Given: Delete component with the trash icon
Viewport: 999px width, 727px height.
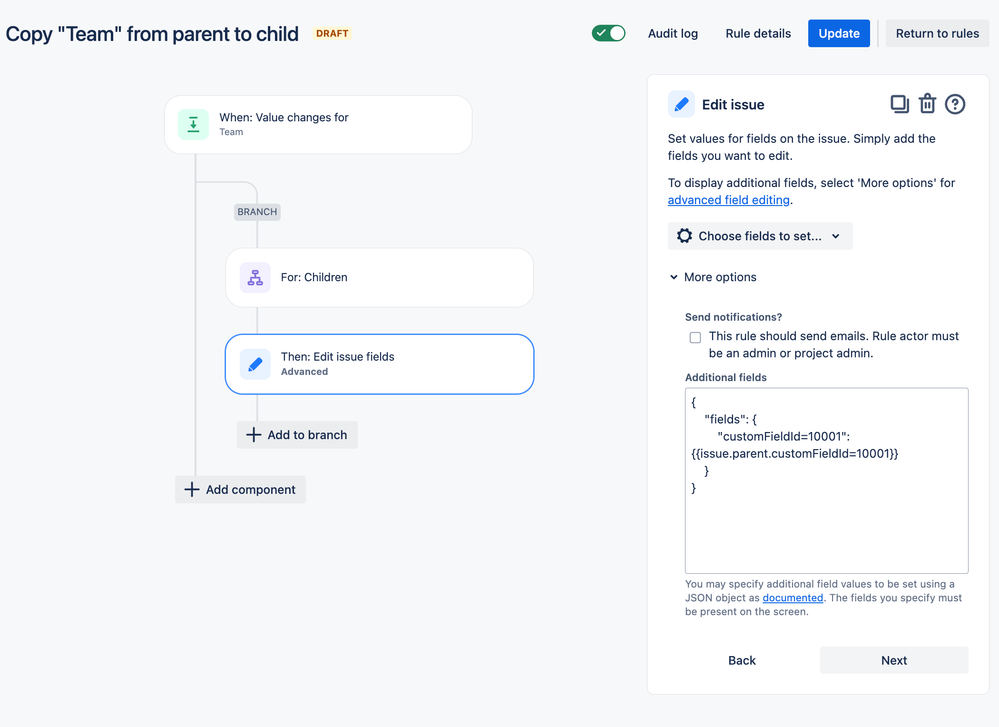Looking at the screenshot, I should pos(927,104).
